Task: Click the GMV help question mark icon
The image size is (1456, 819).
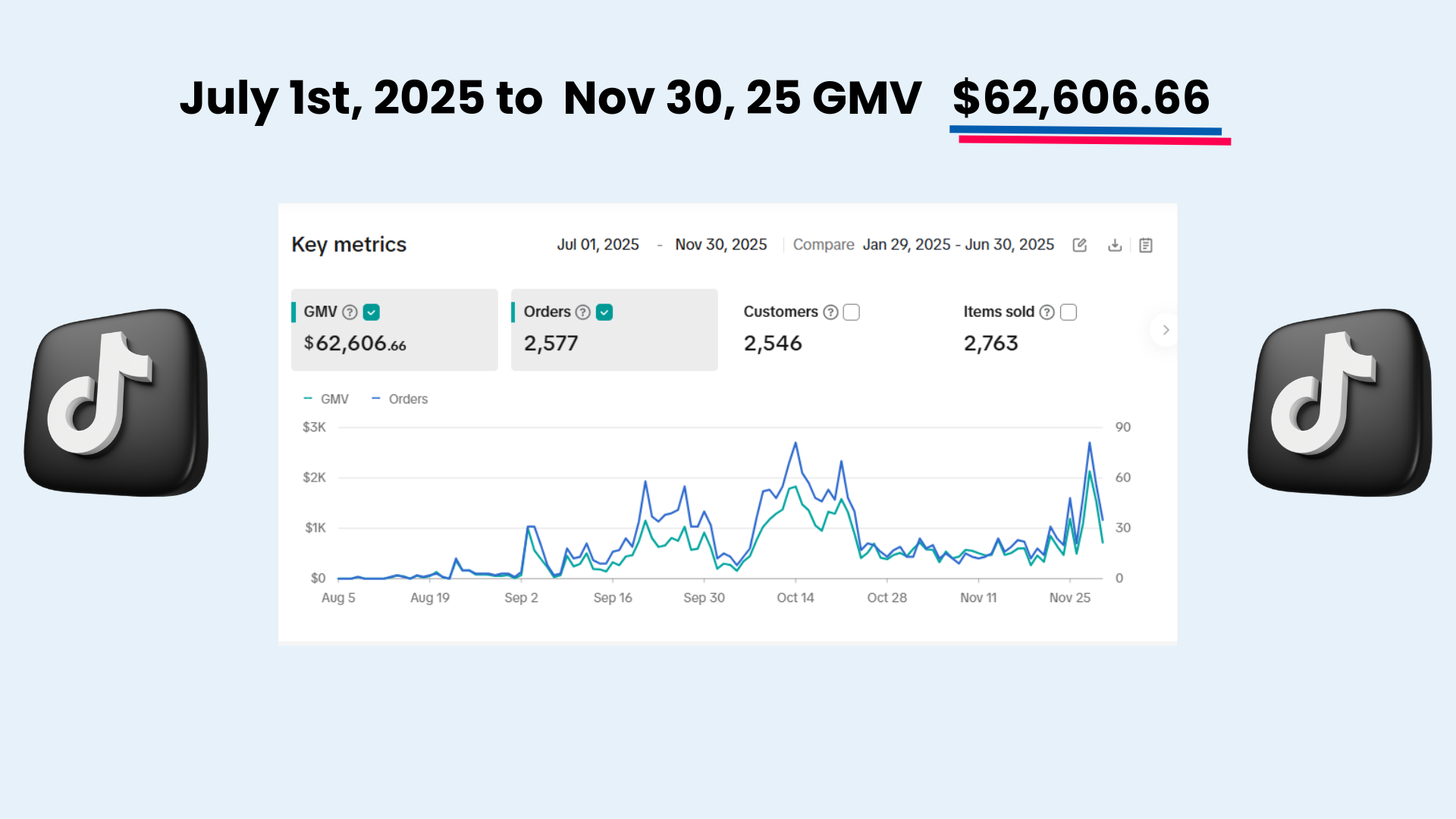Action: [x=350, y=312]
